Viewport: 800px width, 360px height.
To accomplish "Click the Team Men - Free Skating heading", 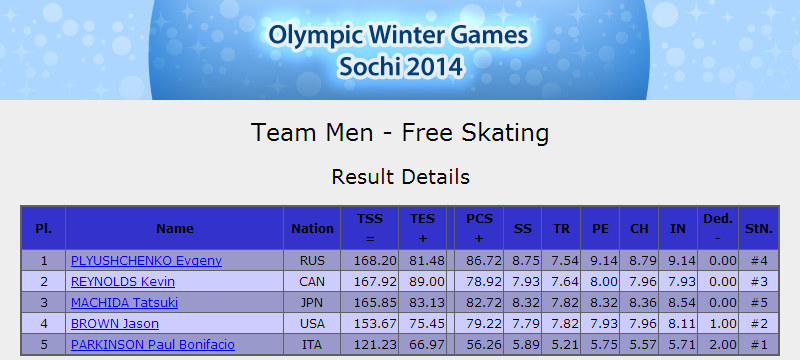I will (x=400, y=133).
